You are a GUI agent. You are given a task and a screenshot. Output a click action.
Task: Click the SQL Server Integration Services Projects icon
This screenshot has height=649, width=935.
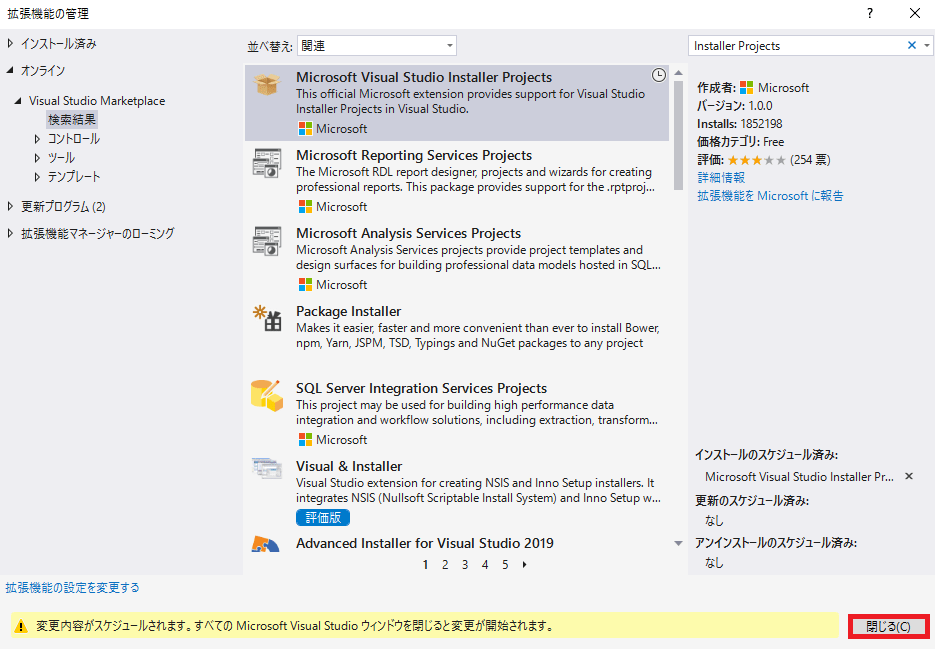tap(267, 395)
